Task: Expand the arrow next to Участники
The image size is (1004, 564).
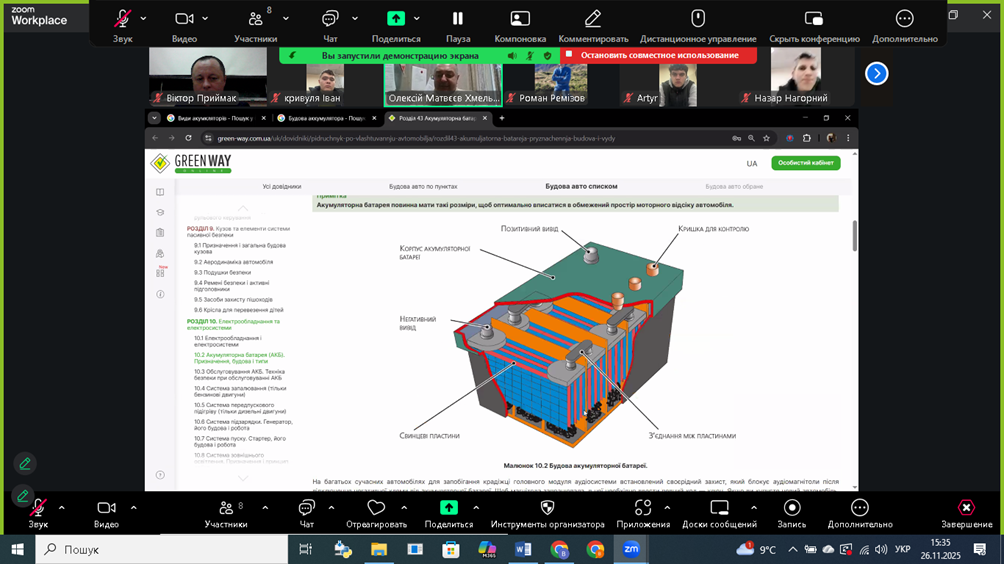Action: (x=286, y=19)
